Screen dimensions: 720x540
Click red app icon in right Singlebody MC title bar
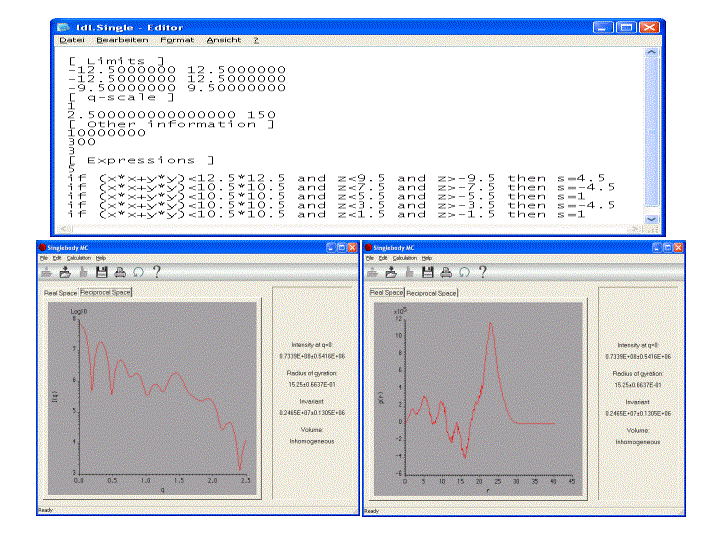tap(368, 248)
